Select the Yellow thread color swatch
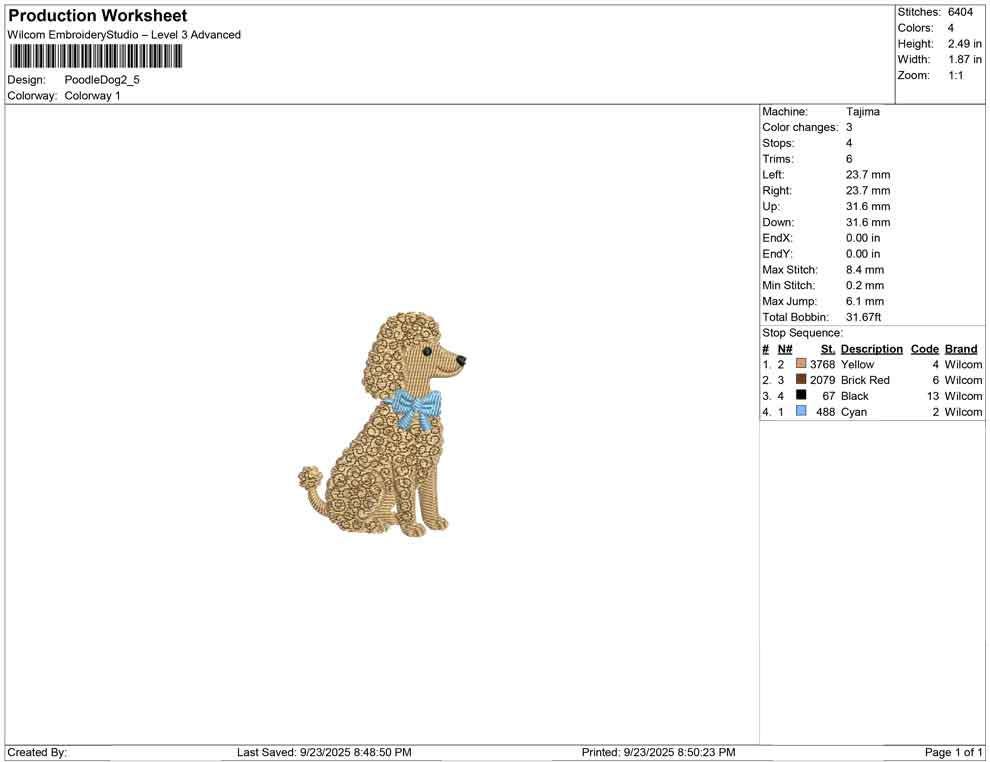Image resolution: width=990 pixels, height=762 pixels. pyautogui.click(x=800, y=364)
